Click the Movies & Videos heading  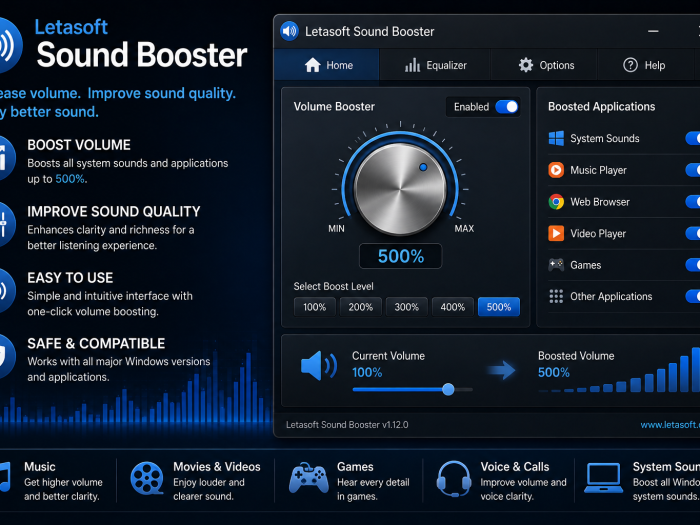217,467
